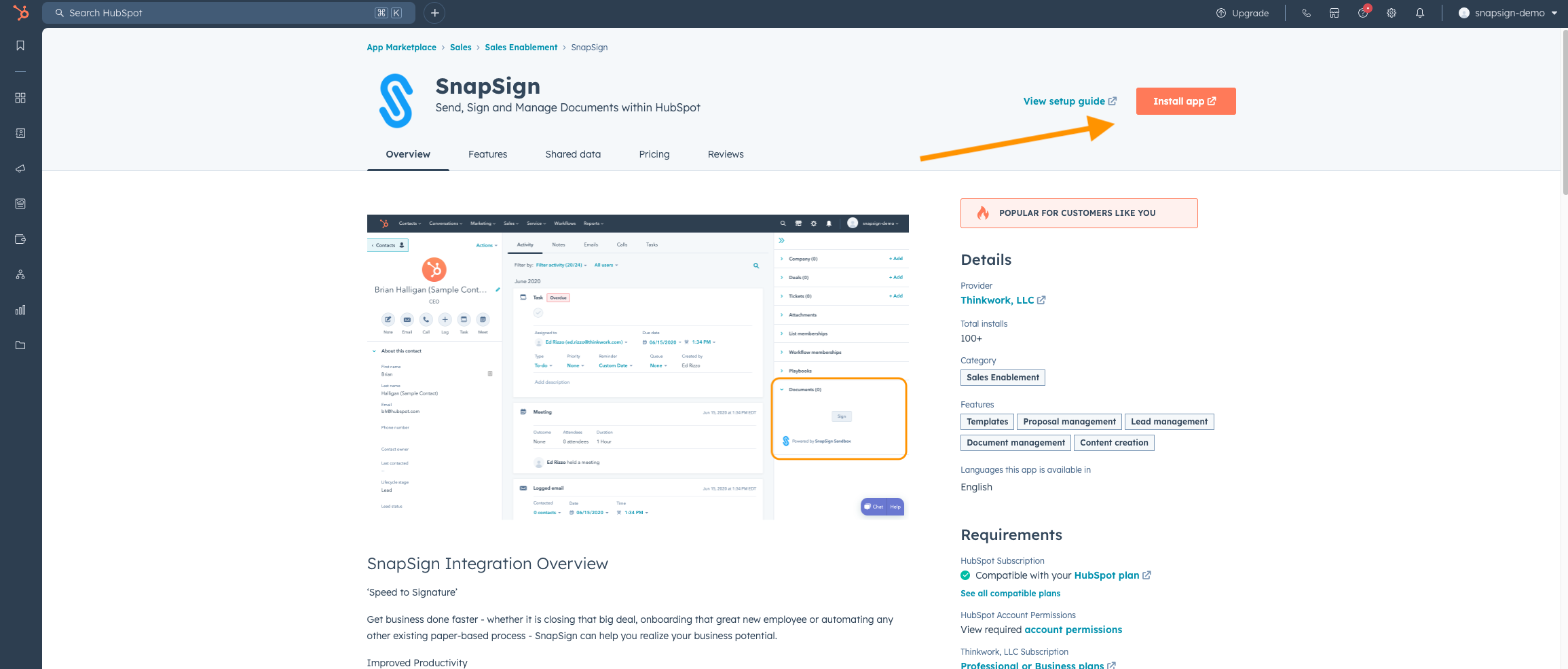Open the workspaces grid icon in sidebar
The image size is (1568, 669).
20,98
